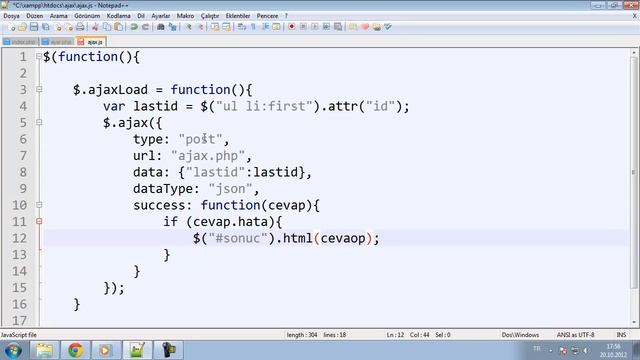Open the Görünüm menu
Screen dimensions: 640x360
click(87, 16)
